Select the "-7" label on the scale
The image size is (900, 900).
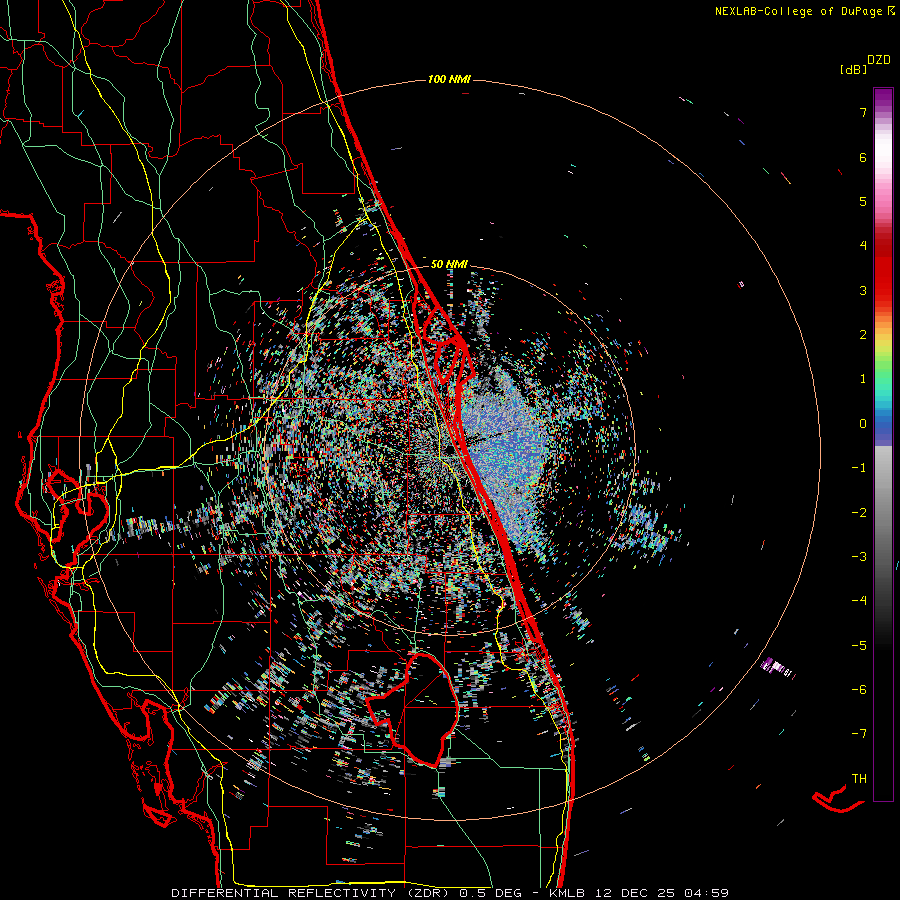pos(859,734)
